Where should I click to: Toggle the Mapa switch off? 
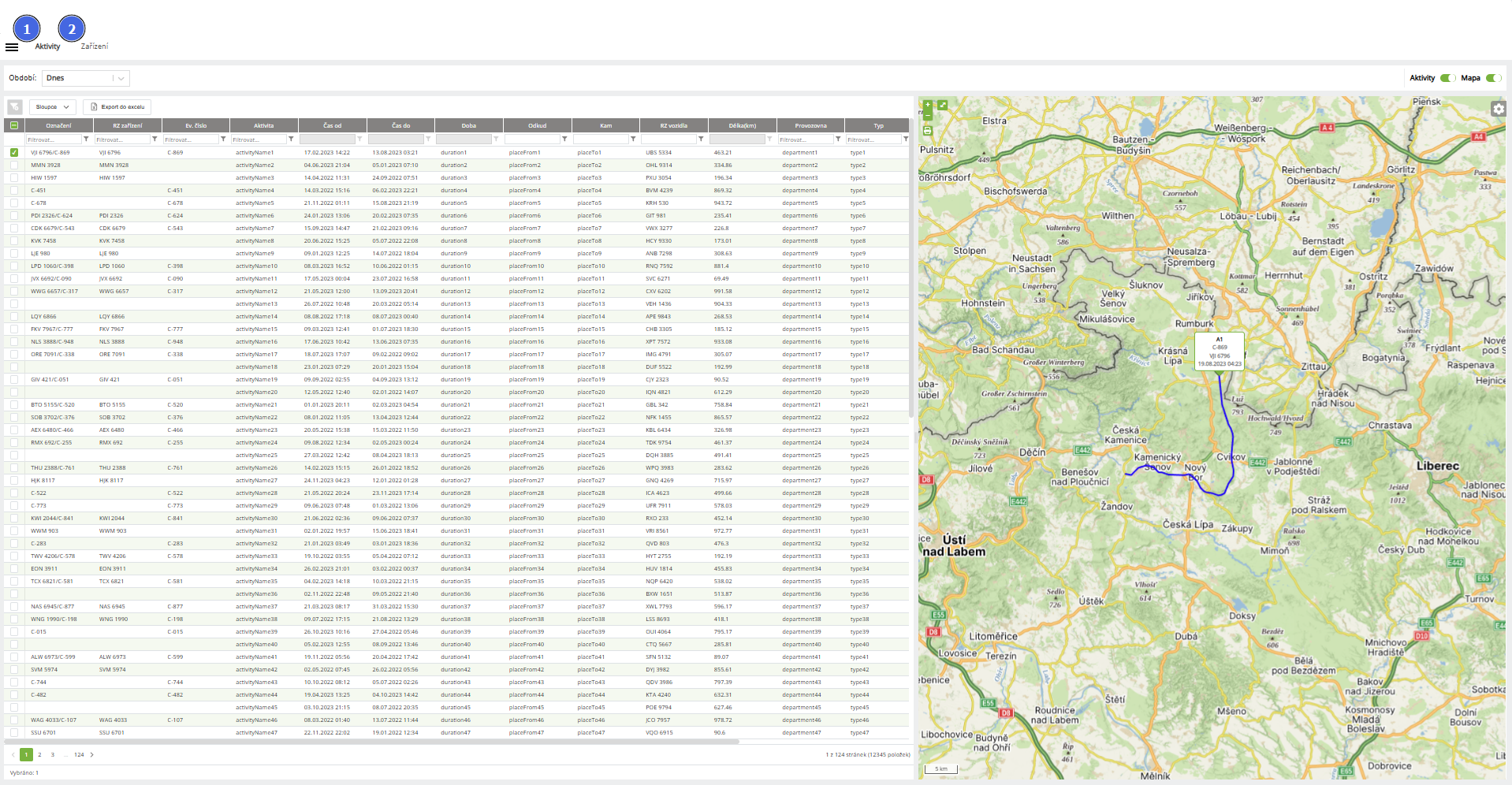[1492, 78]
